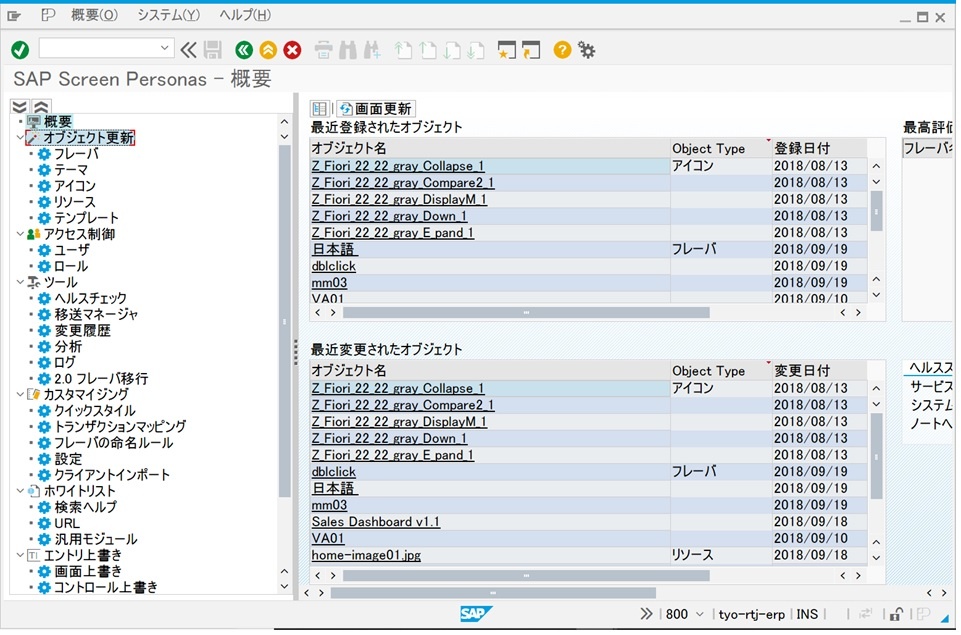This screenshot has width=961, height=635.
Task: Open the yellow Help question icon
Action: click(x=562, y=50)
